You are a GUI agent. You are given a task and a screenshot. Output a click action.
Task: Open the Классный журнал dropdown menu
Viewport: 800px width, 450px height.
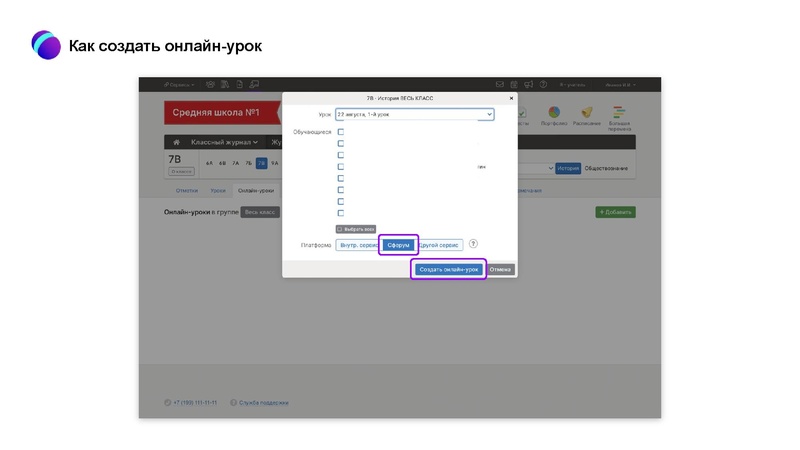point(224,143)
